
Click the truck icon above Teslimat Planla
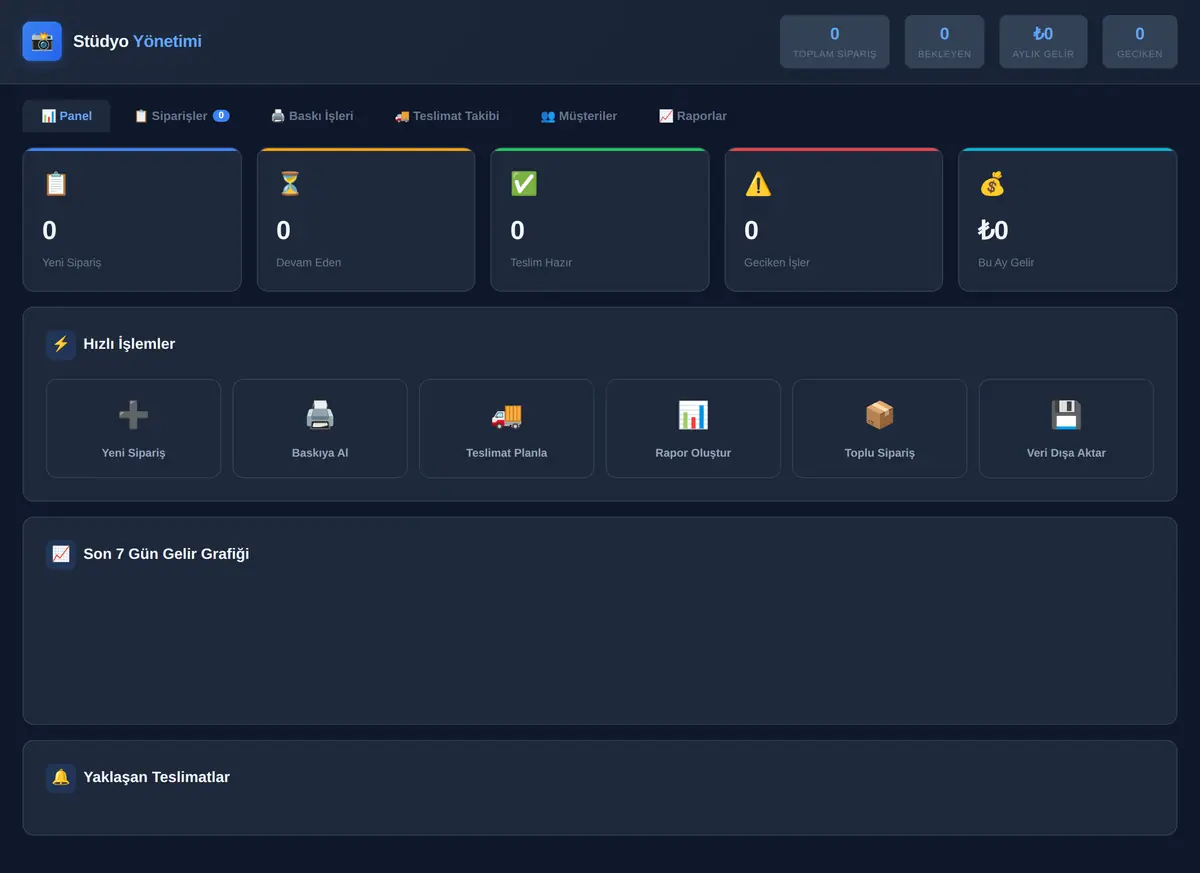[x=506, y=415]
